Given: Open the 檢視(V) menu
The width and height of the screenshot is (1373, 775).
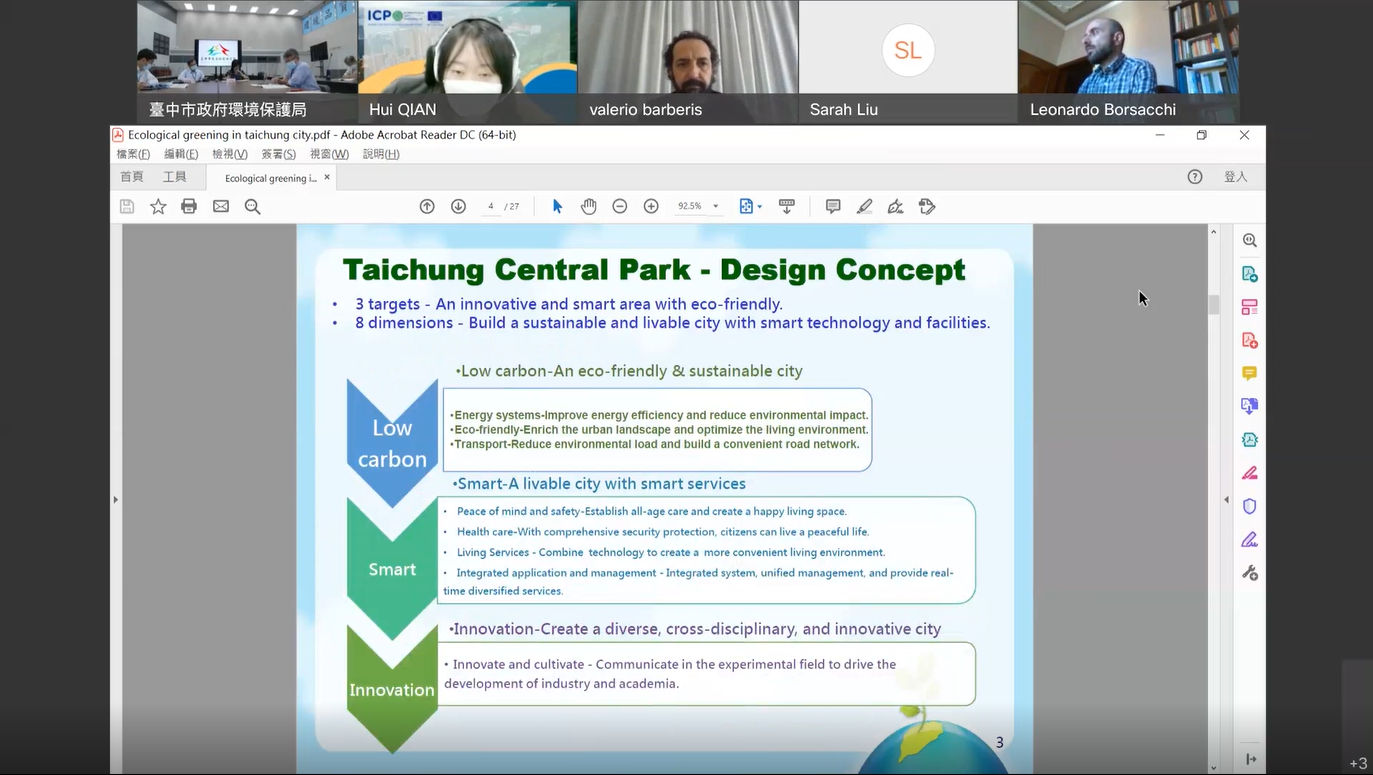Looking at the screenshot, I should coord(230,154).
